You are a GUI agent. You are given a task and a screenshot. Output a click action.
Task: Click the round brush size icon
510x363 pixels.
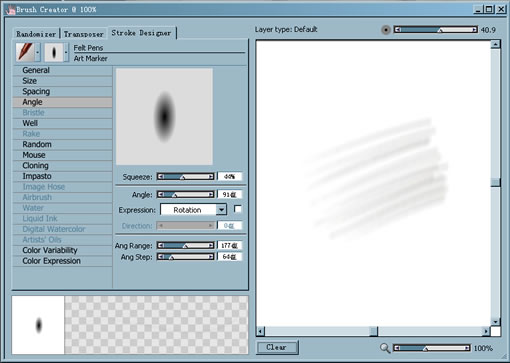(x=386, y=30)
